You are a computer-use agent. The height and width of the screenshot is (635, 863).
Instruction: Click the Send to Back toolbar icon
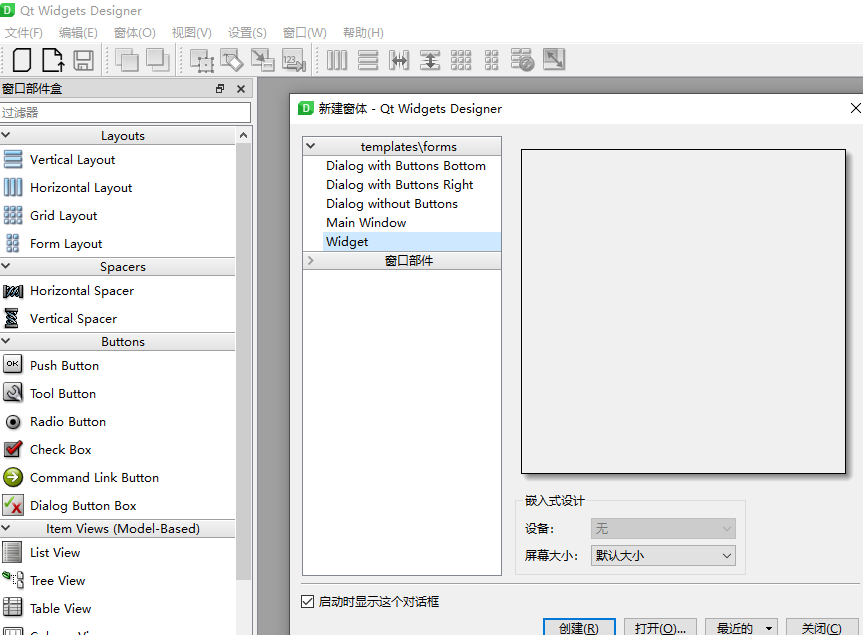click(x=127, y=60)
